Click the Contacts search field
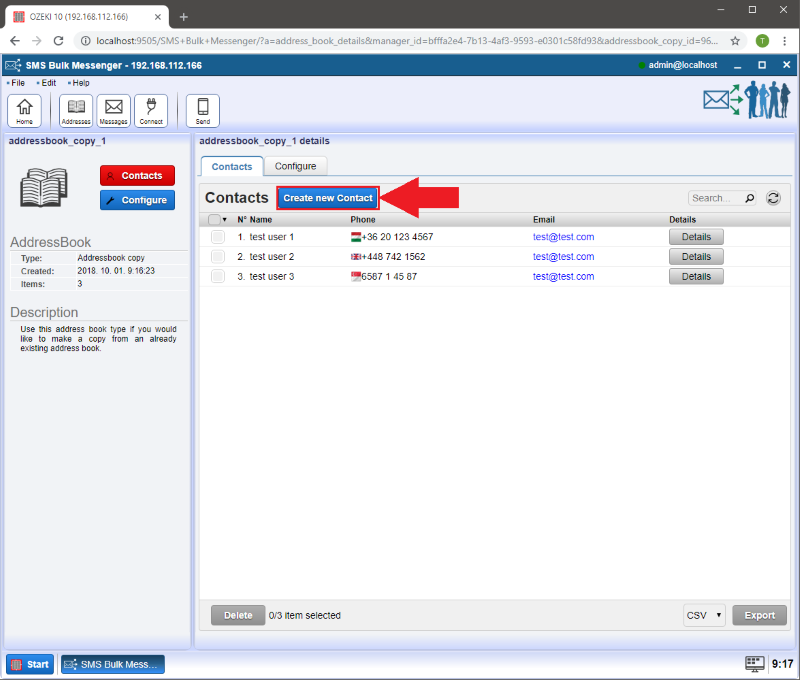 point(715,198)
